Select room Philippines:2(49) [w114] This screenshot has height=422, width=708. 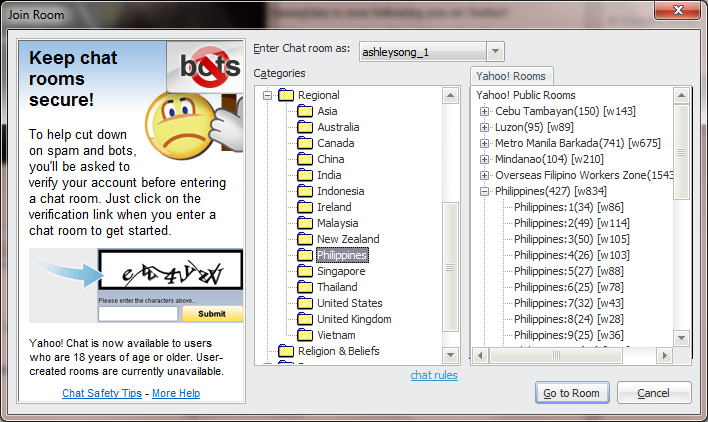click(x=572, y=223)
